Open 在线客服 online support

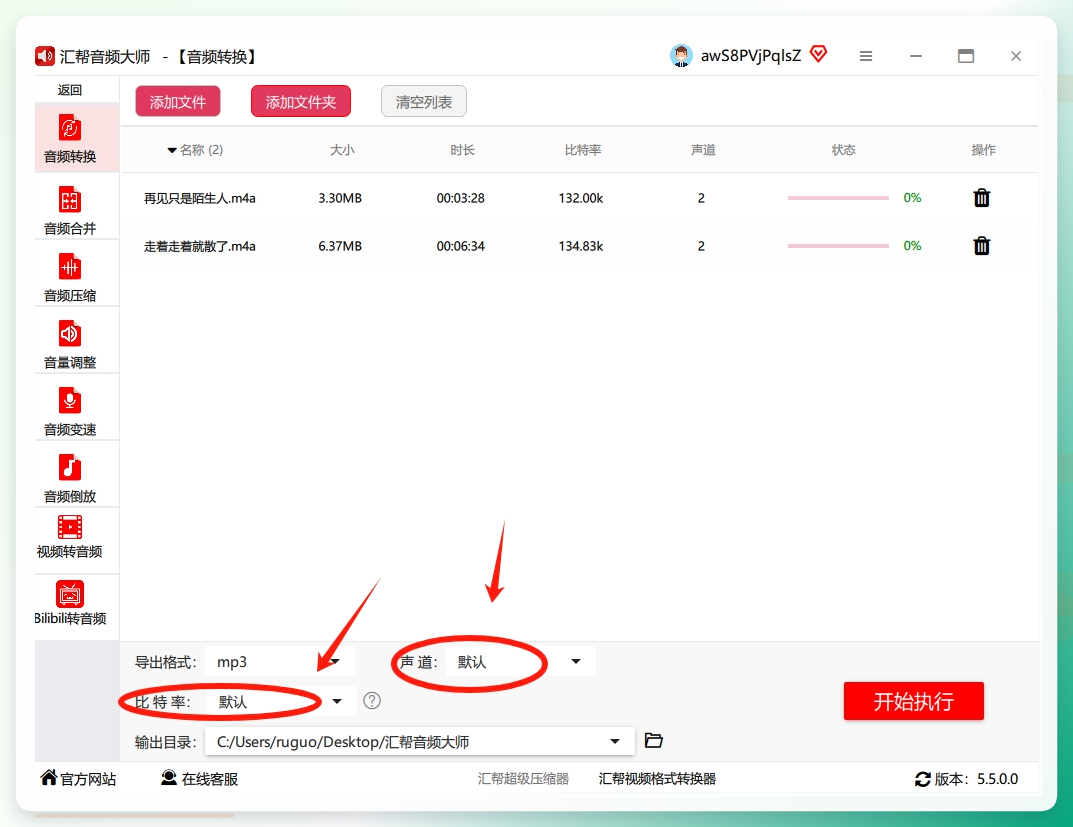(199, 778)
